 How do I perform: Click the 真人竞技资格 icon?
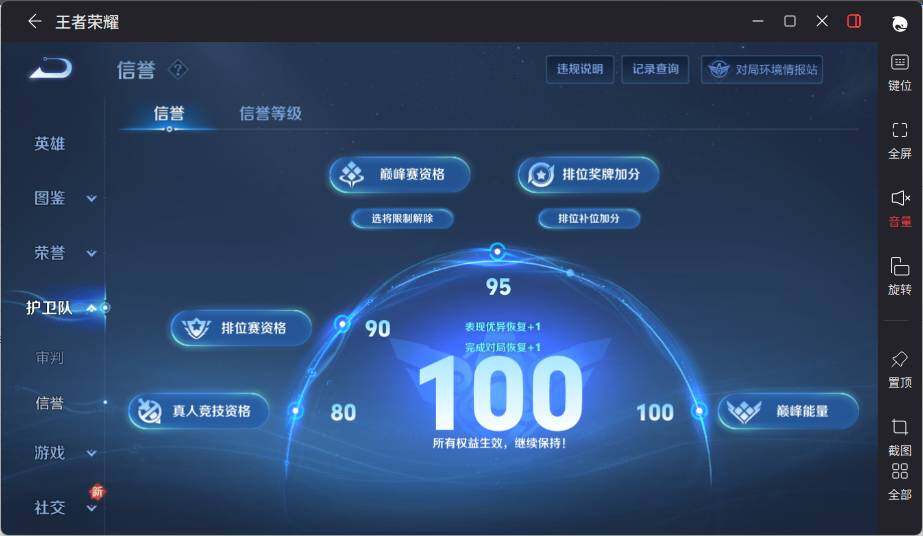click(x=150, y=411)
